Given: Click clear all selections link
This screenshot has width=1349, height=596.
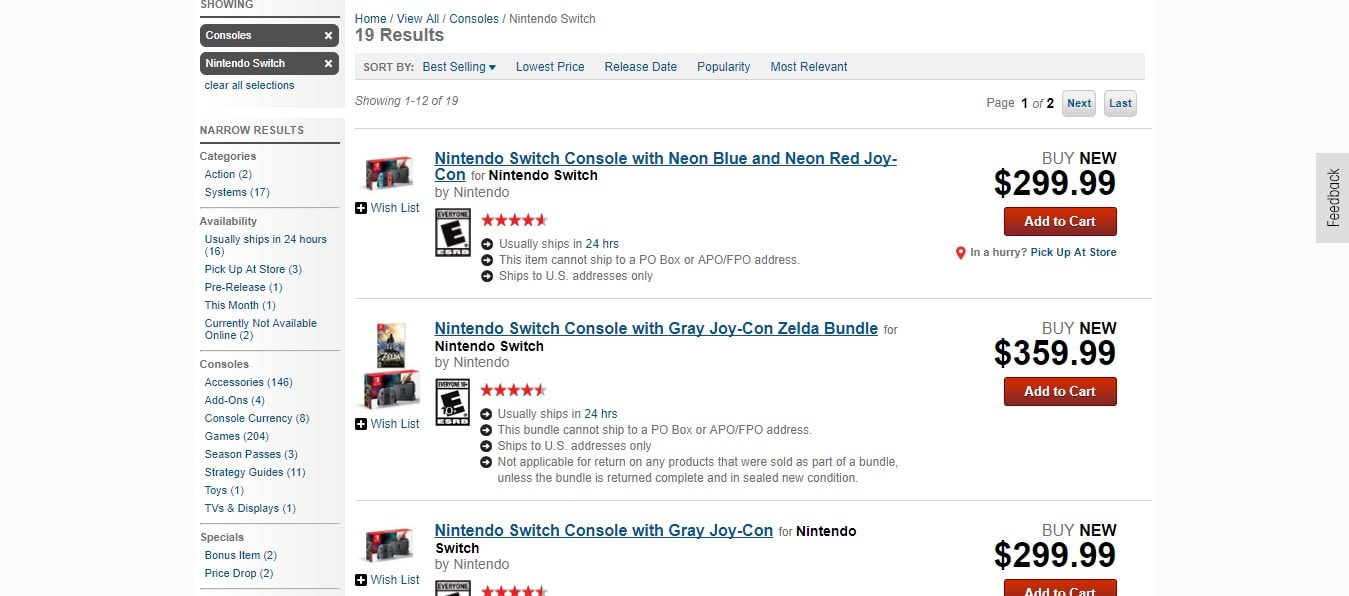Looking at the screenshot, I should (250, 86).
